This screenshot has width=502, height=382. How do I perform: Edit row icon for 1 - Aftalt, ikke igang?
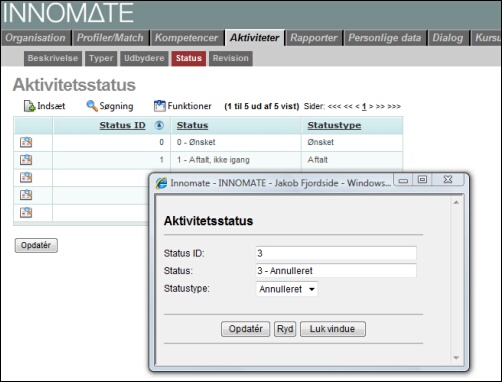point(26,160)
